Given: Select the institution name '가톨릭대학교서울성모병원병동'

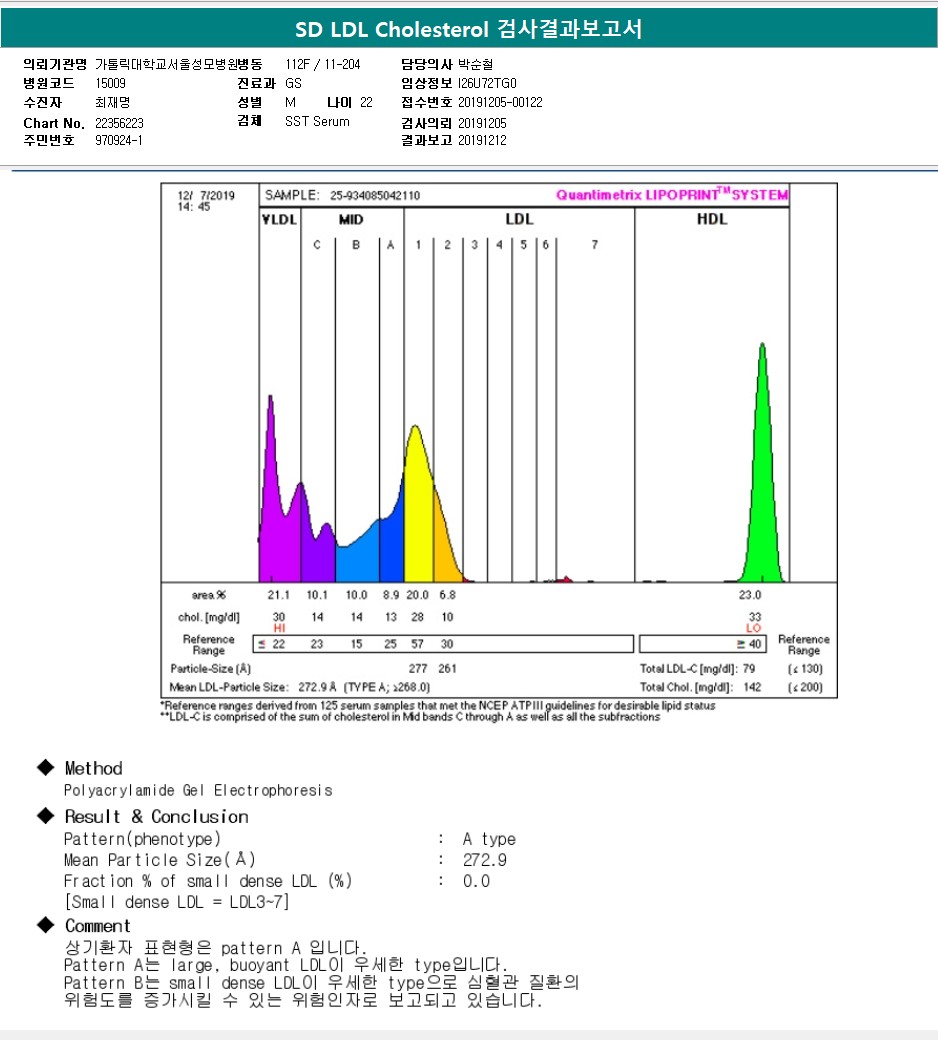Looking at the screenshot, I should pyautogui.click(x=178, y=64).
